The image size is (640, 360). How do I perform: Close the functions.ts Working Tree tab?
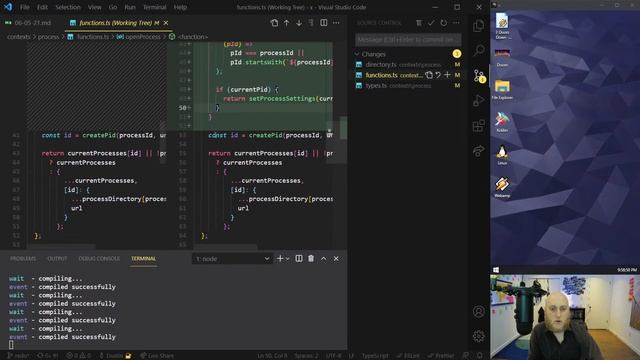(166, 23)
